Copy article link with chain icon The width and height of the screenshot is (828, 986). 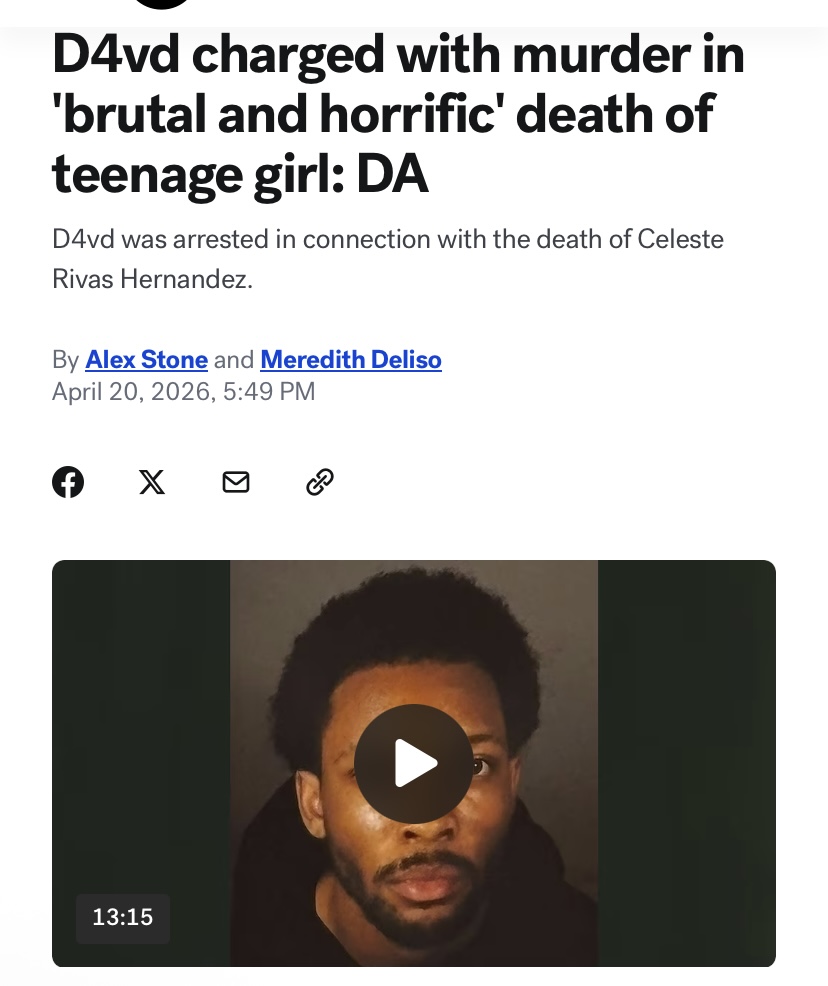coord(319,482)
